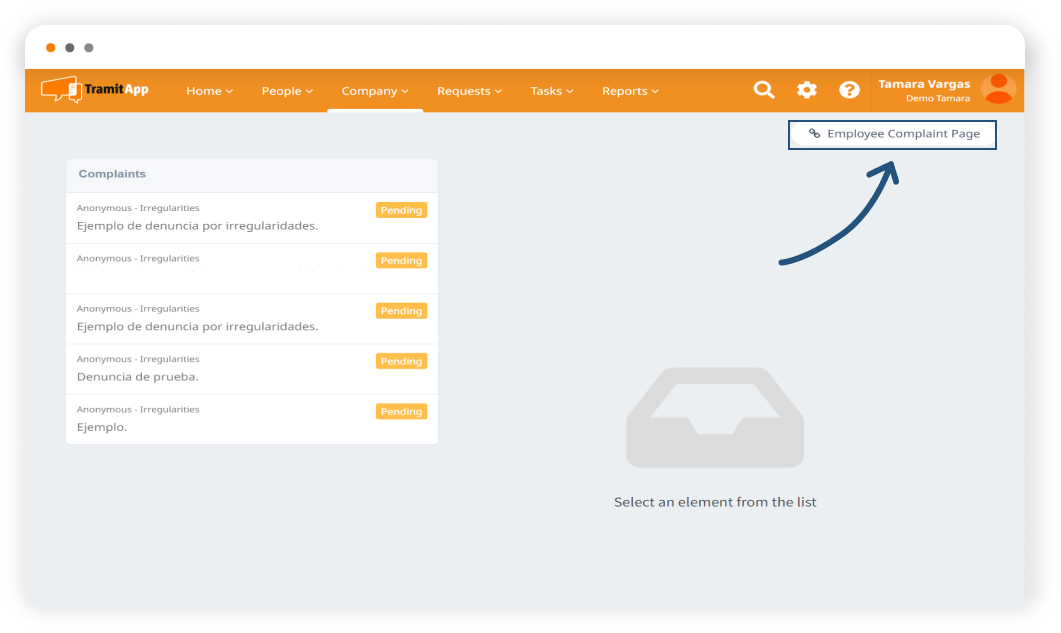Select the 'Denuncia de prueba.' complaint
This screenshot has width=1061, height=633.
[x=220, y=369]
